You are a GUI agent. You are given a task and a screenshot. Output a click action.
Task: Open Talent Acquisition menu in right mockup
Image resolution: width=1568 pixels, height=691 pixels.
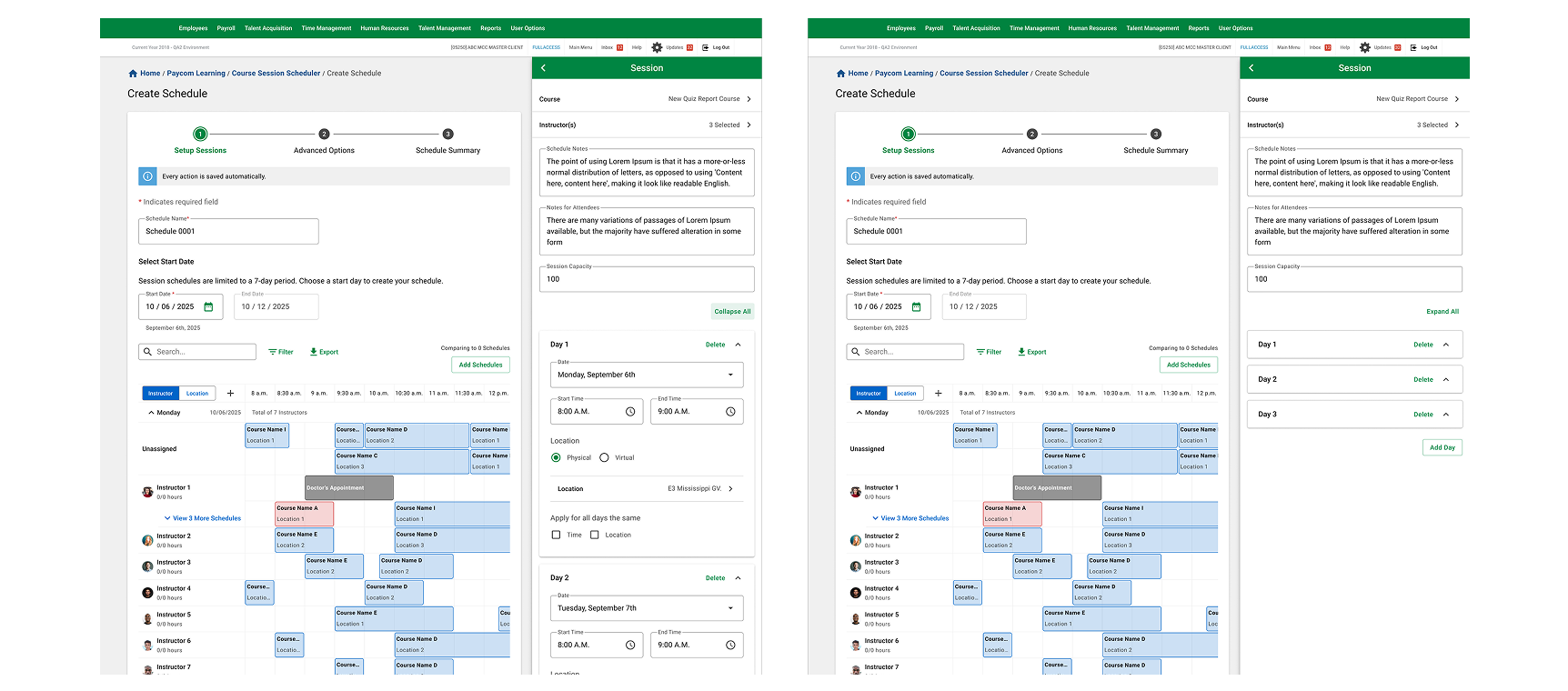[x=977, y=28]
